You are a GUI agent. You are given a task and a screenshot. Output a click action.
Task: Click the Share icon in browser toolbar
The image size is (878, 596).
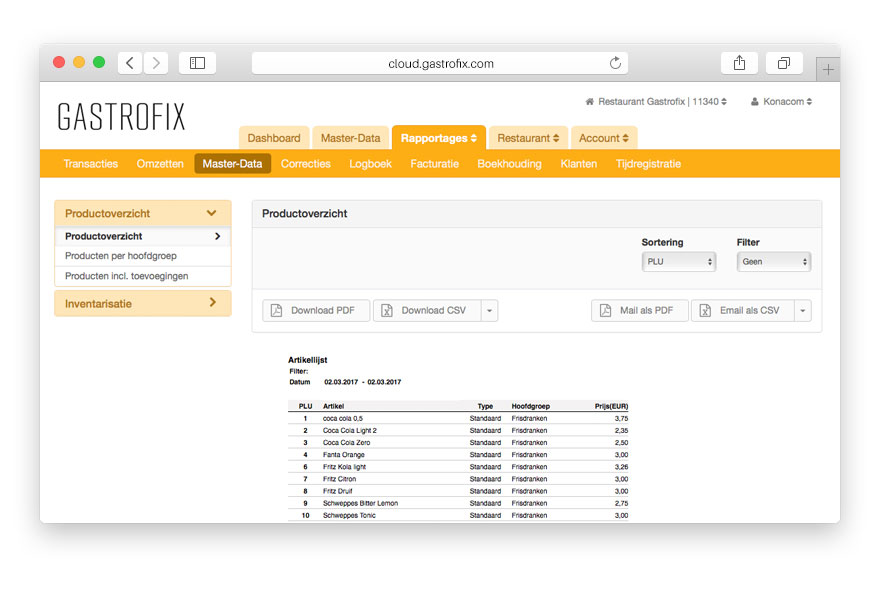739,62
